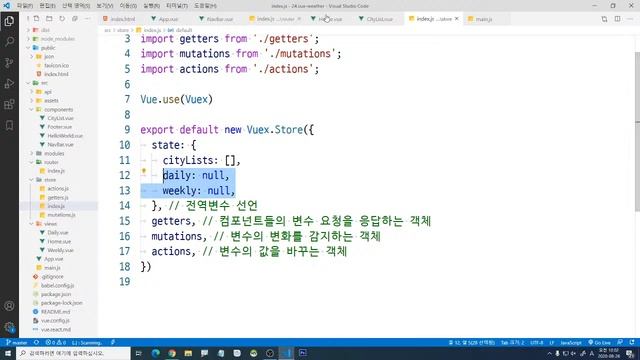
Task: Expand the assets folder
Action: pyautogui.click(x=51, y=100)
